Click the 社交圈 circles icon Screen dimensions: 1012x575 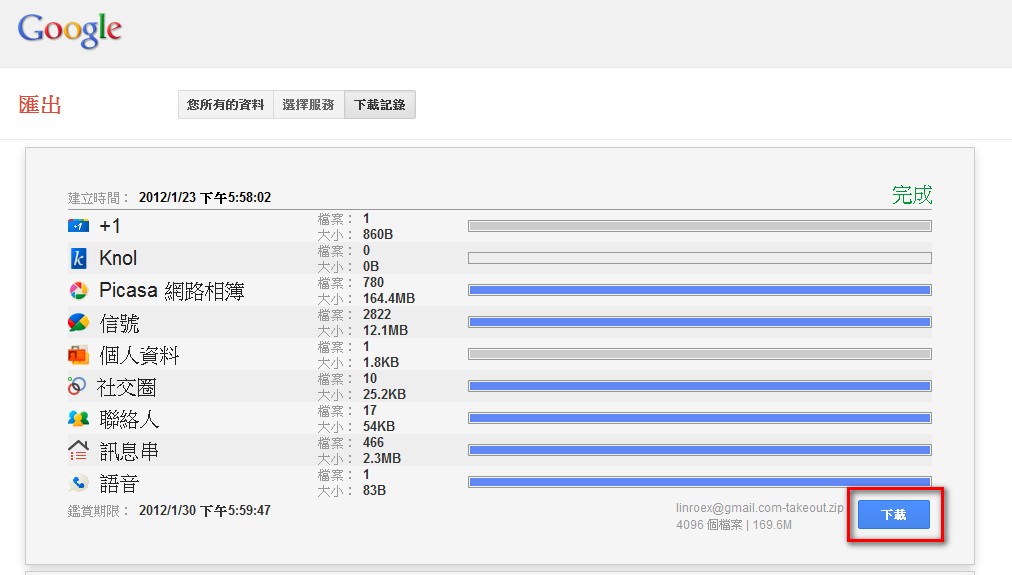pos(77,386)
